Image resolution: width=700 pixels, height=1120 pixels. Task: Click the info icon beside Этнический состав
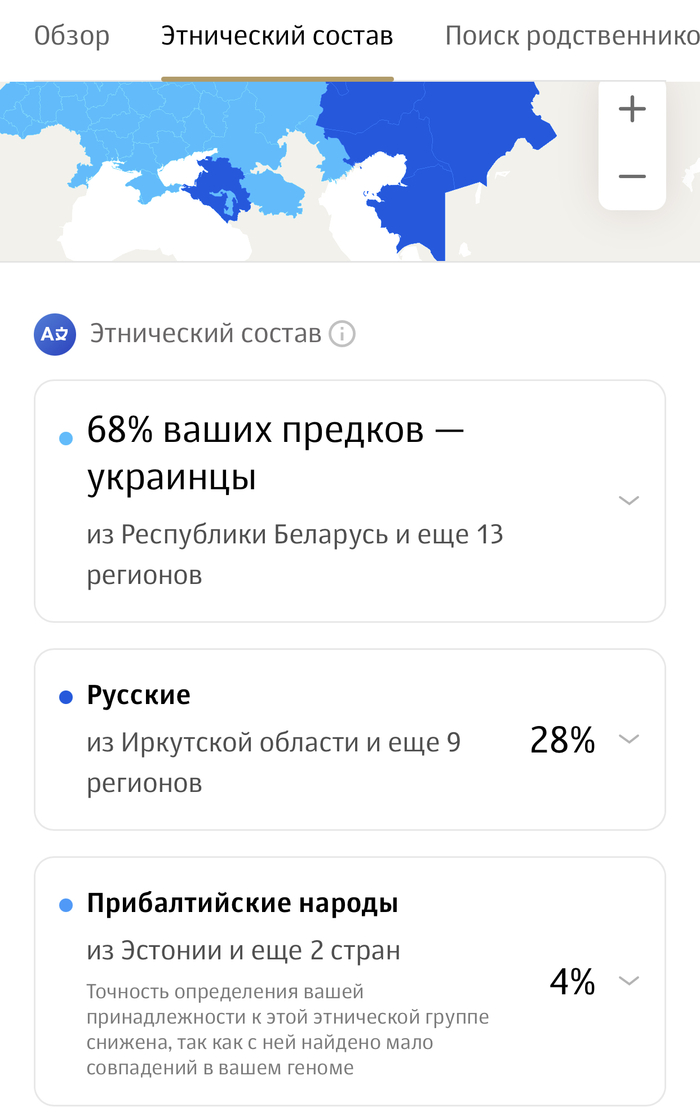(342, 334)
